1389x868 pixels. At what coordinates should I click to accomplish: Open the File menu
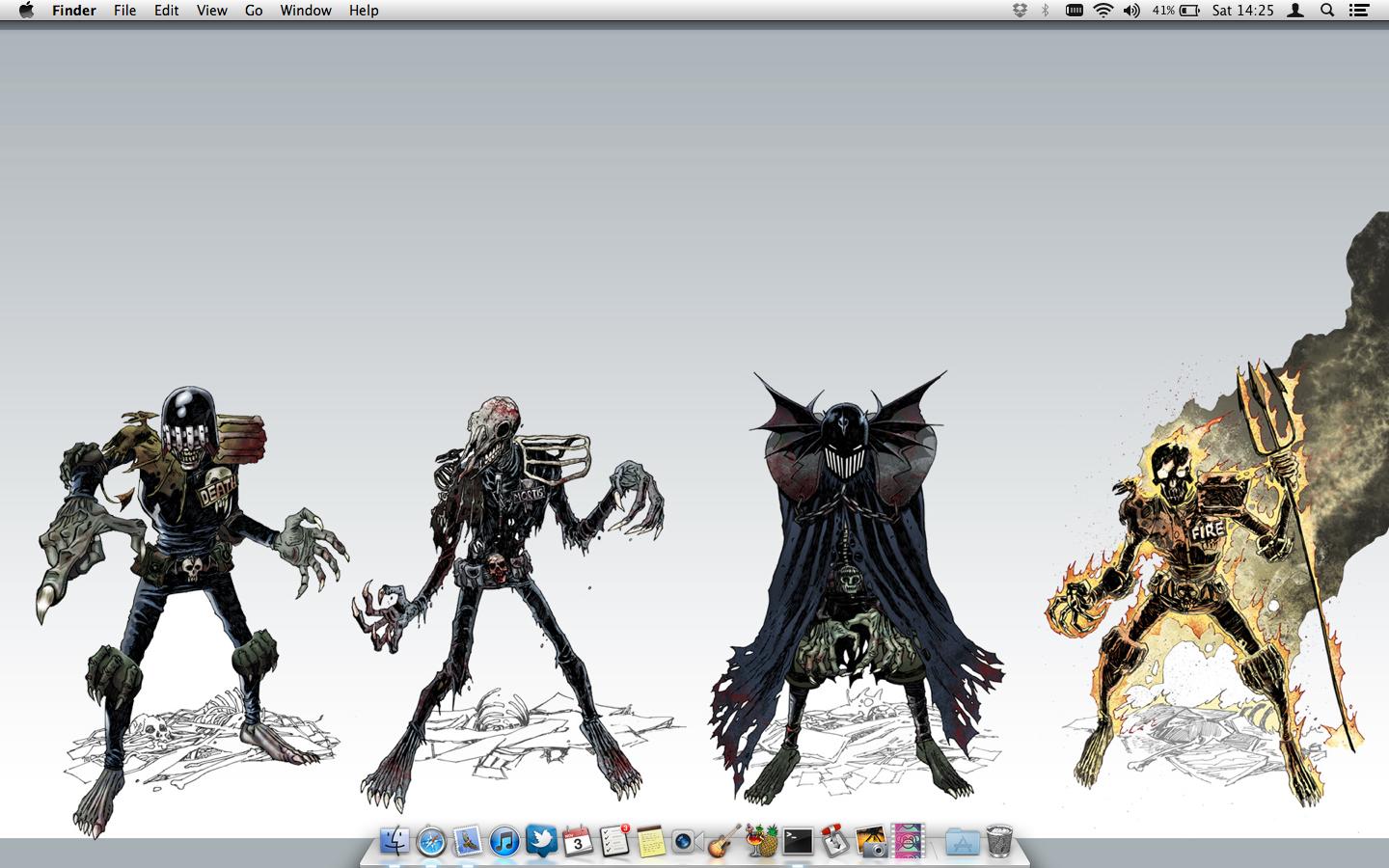[124, 11]
